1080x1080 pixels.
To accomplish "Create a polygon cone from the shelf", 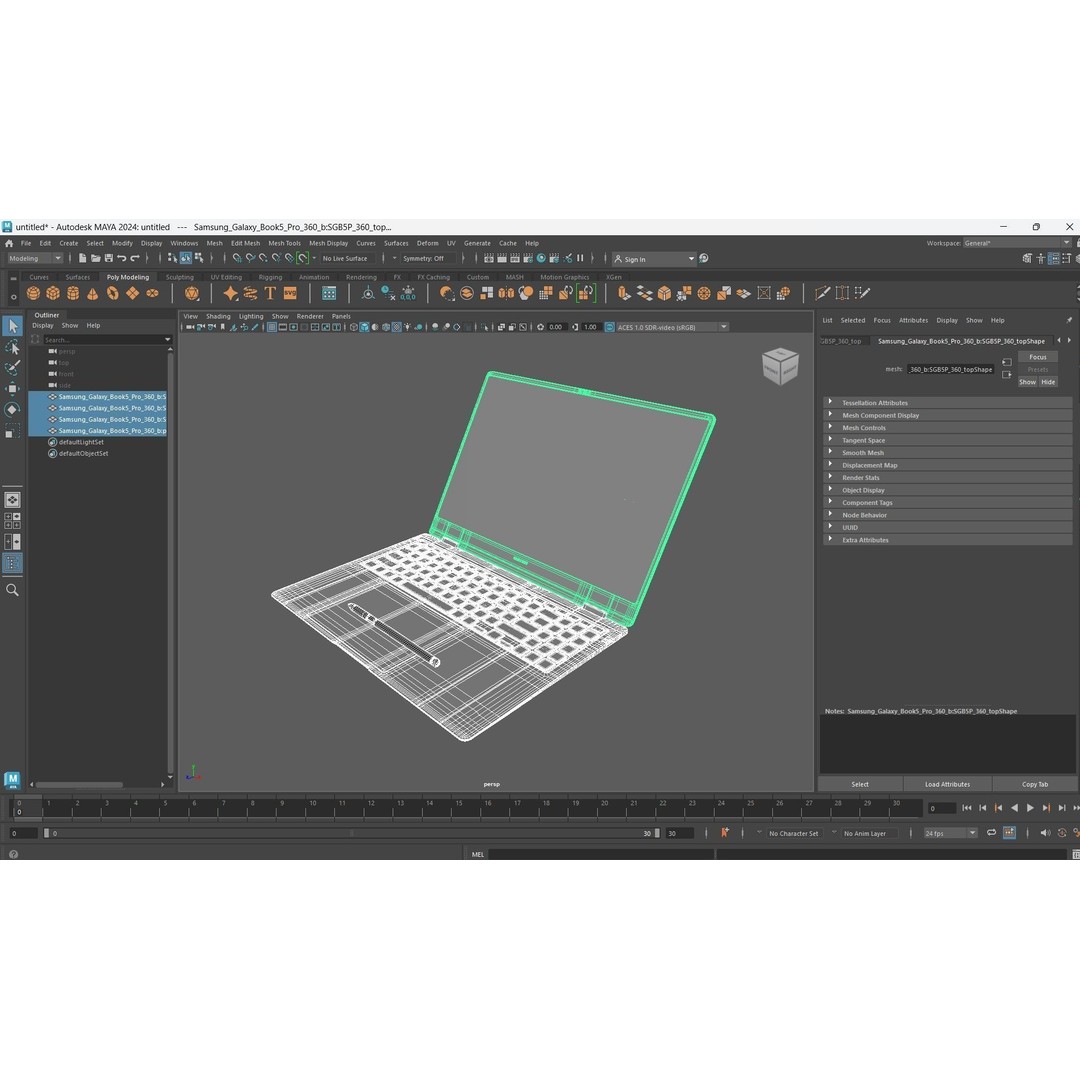I will [92, 293].
